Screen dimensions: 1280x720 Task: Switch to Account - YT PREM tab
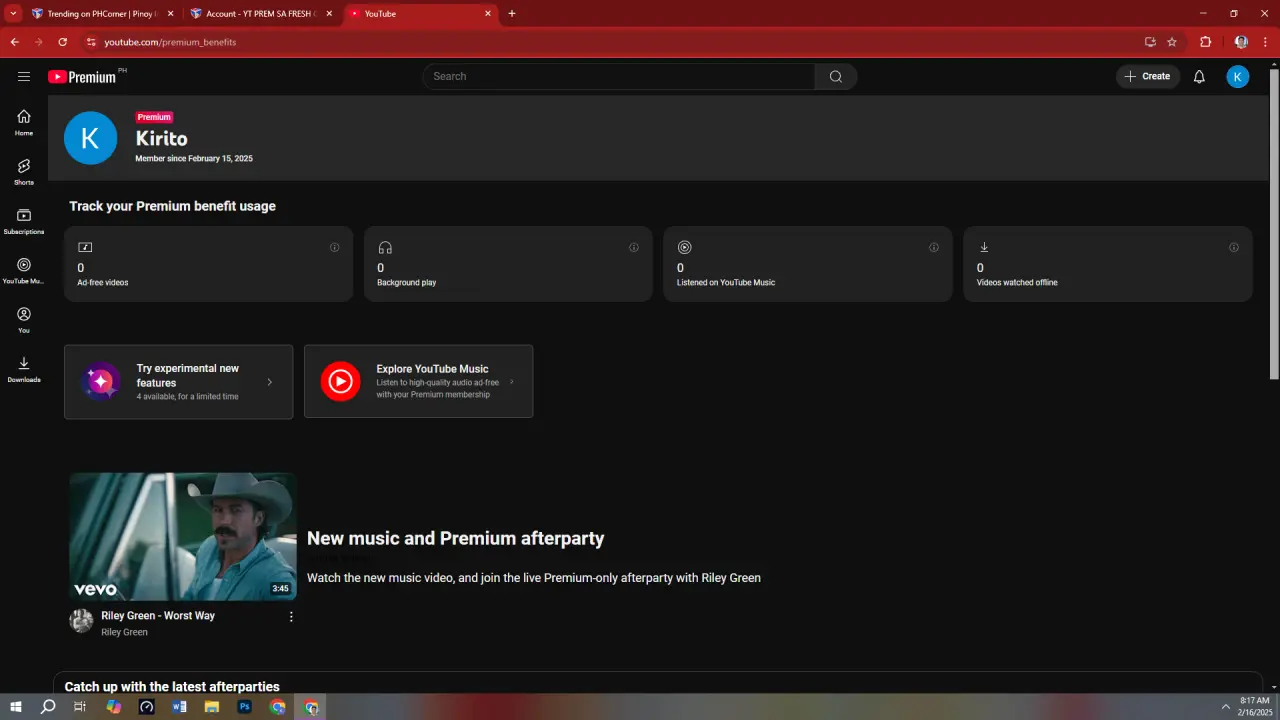[261, 14]
